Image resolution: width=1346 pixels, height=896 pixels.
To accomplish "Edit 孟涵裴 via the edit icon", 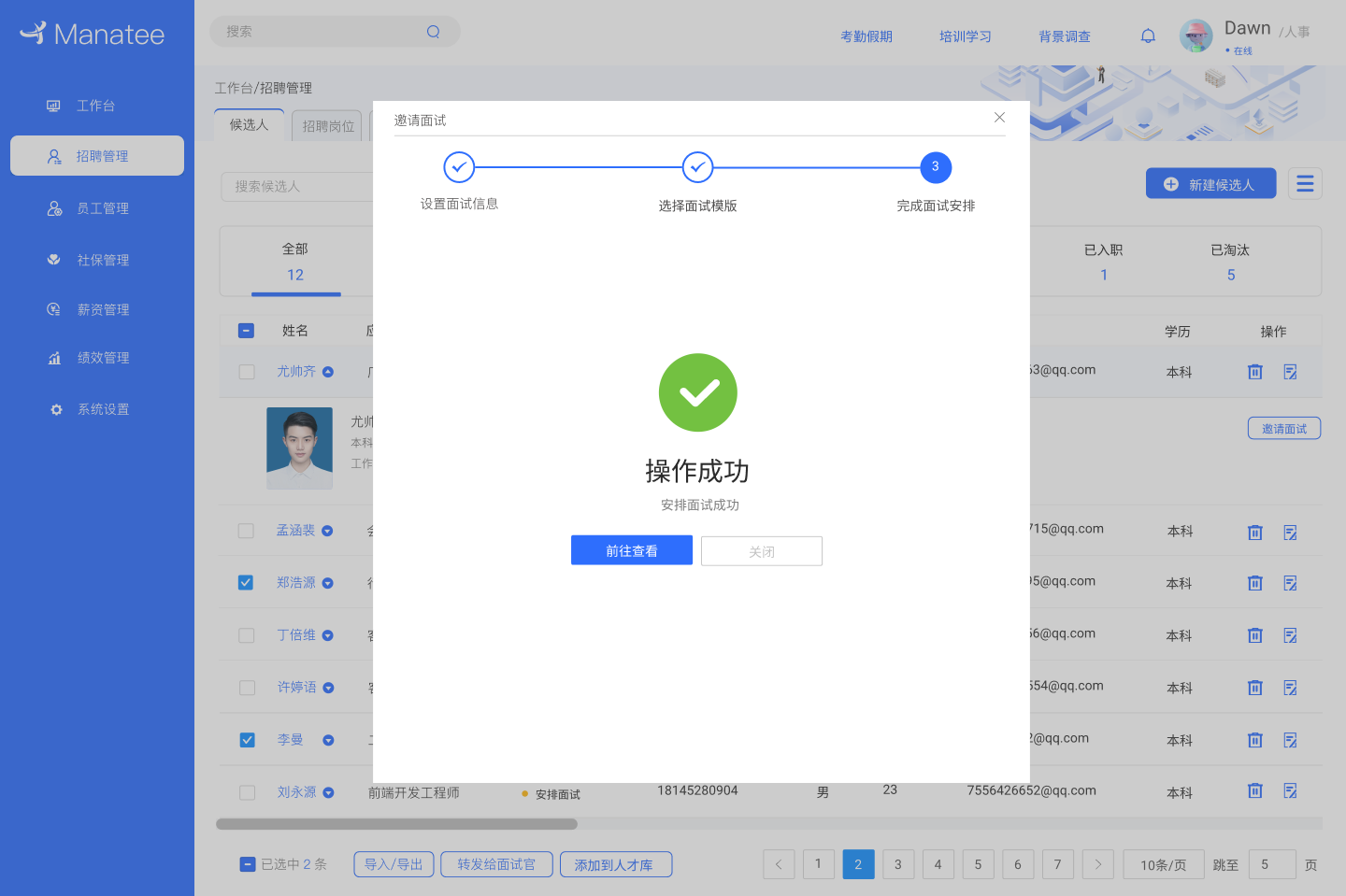I will pyautogui.click(x=1291, y=531).
